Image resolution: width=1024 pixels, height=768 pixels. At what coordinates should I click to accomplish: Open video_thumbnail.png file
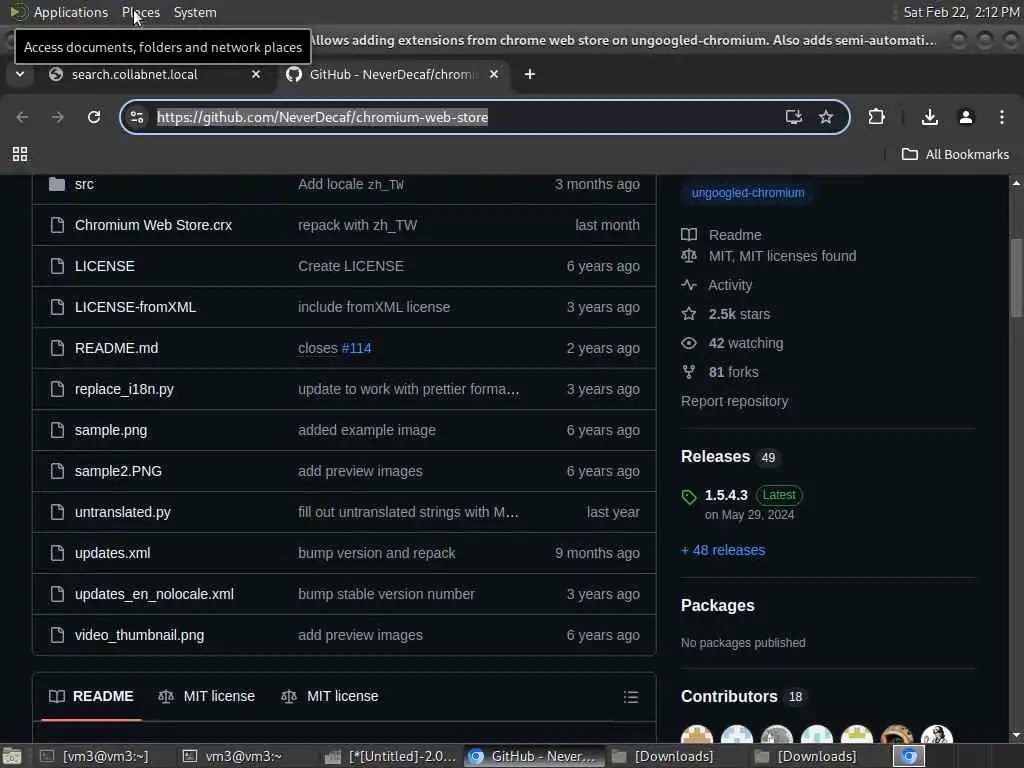click(x=139, y=635)
